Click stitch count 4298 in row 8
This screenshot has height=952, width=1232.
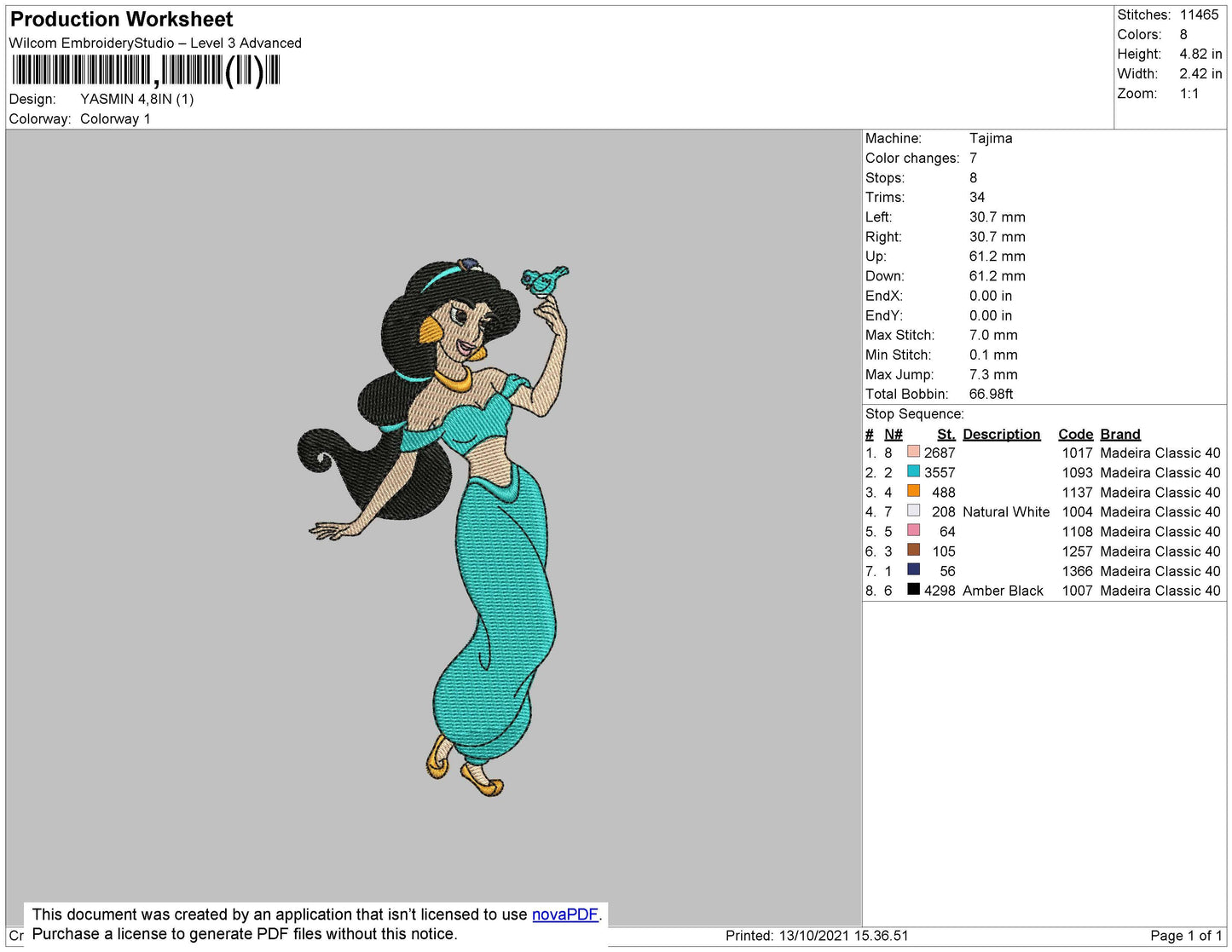pyautogui.click(x=940, y=591)
